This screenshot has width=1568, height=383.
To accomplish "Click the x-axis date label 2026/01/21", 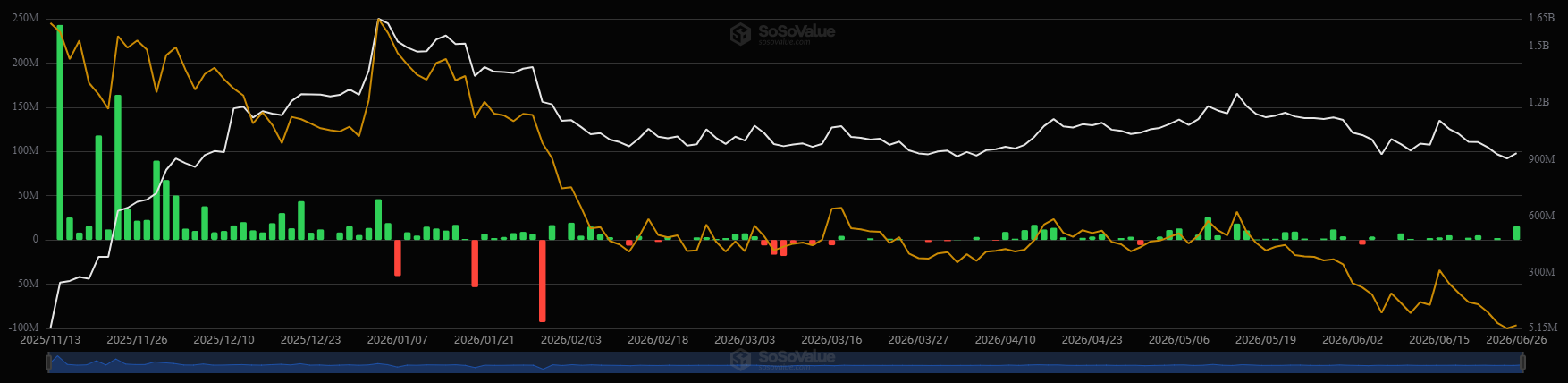I will (485, 340).
